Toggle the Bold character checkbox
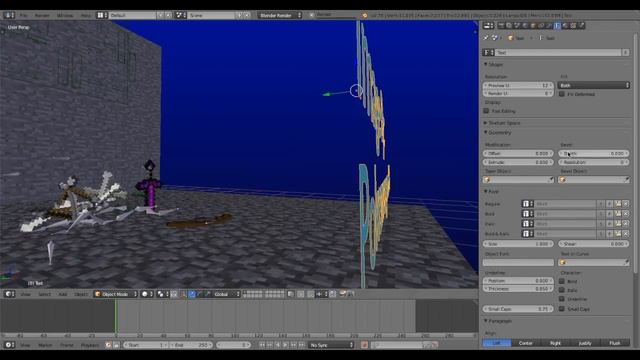Viewport: 640px width, 360px height. pos(562,281)
